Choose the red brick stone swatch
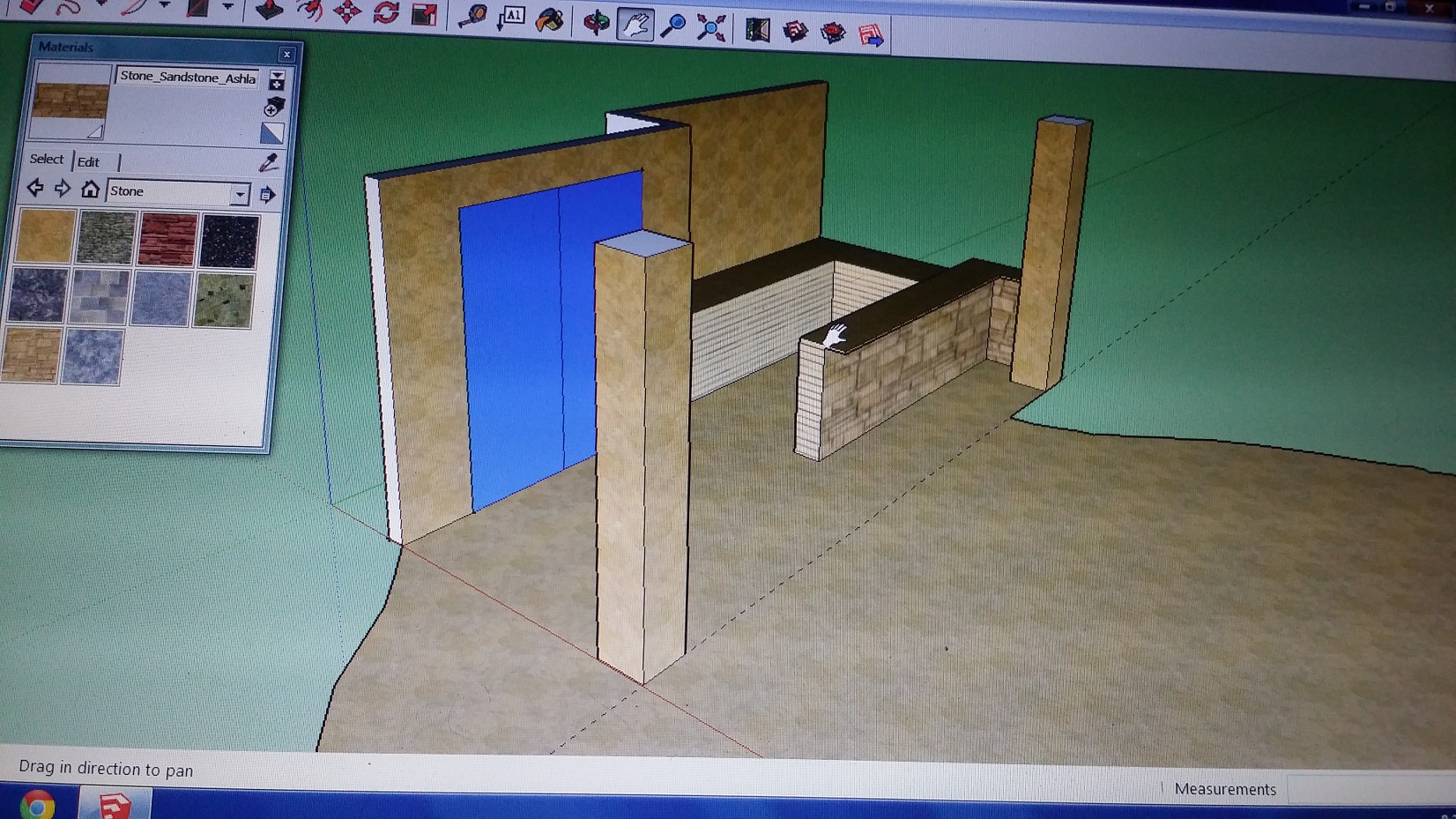1456x819 pixels. 167,240
